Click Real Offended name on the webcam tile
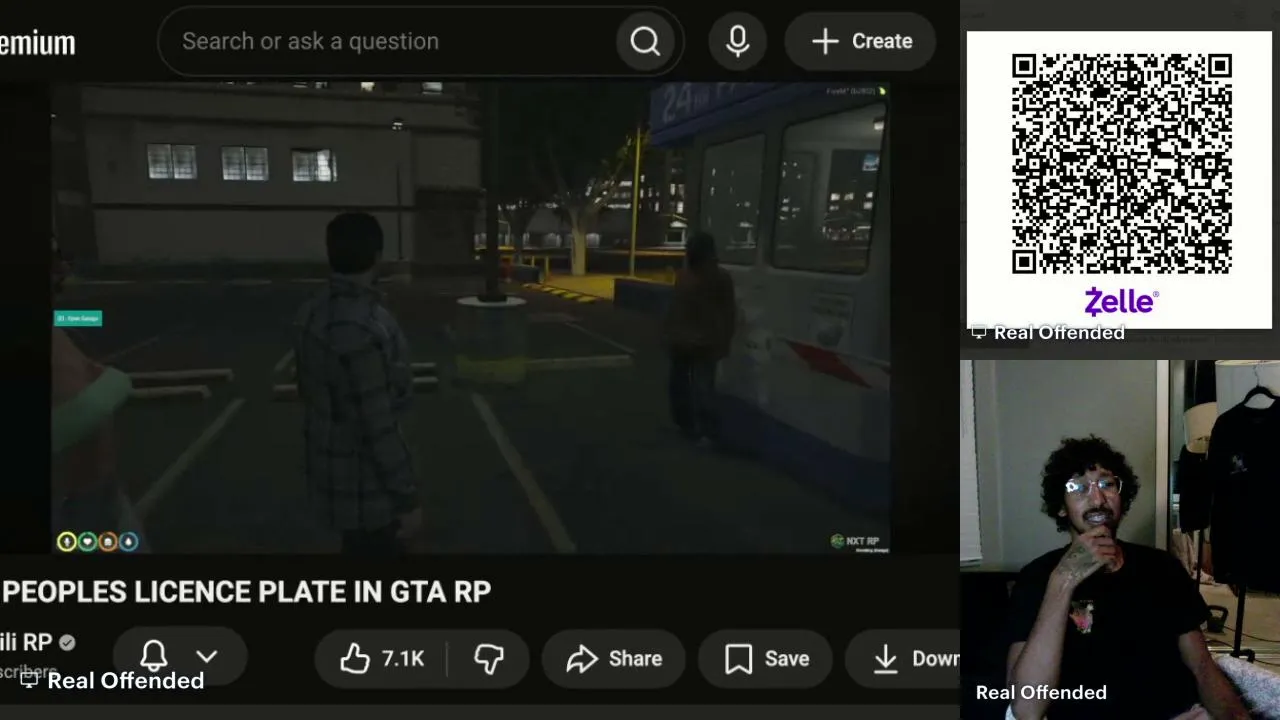The width and height of the screenshot is (1280, 720). [x=1041, y=692]
